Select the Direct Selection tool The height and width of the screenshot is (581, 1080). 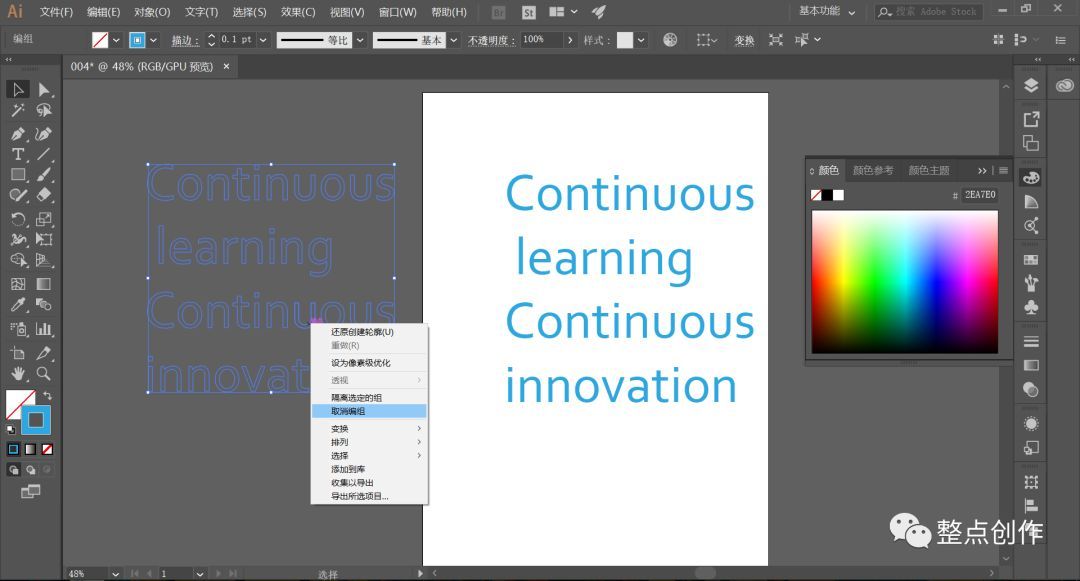coord(43,89)
